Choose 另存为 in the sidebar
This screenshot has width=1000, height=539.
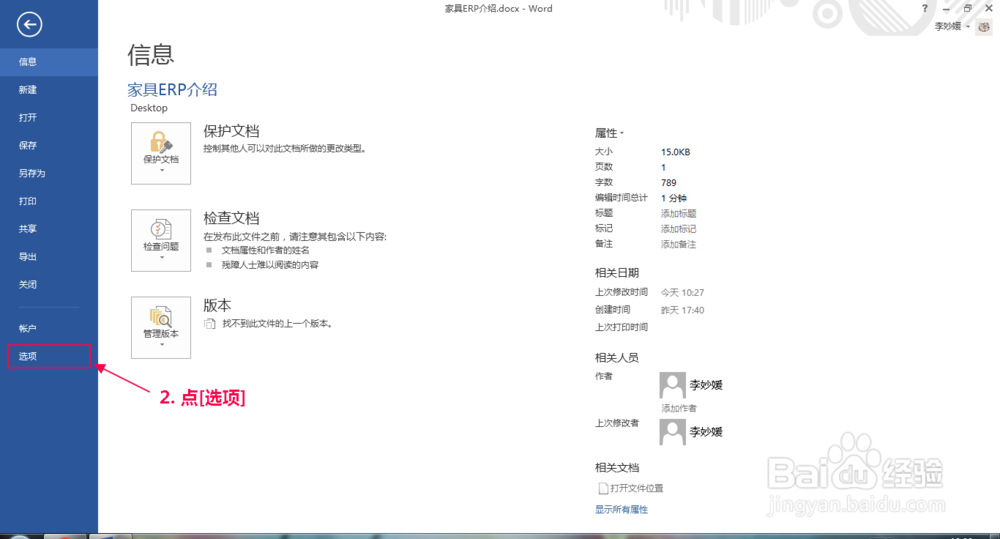click(49, 173)
